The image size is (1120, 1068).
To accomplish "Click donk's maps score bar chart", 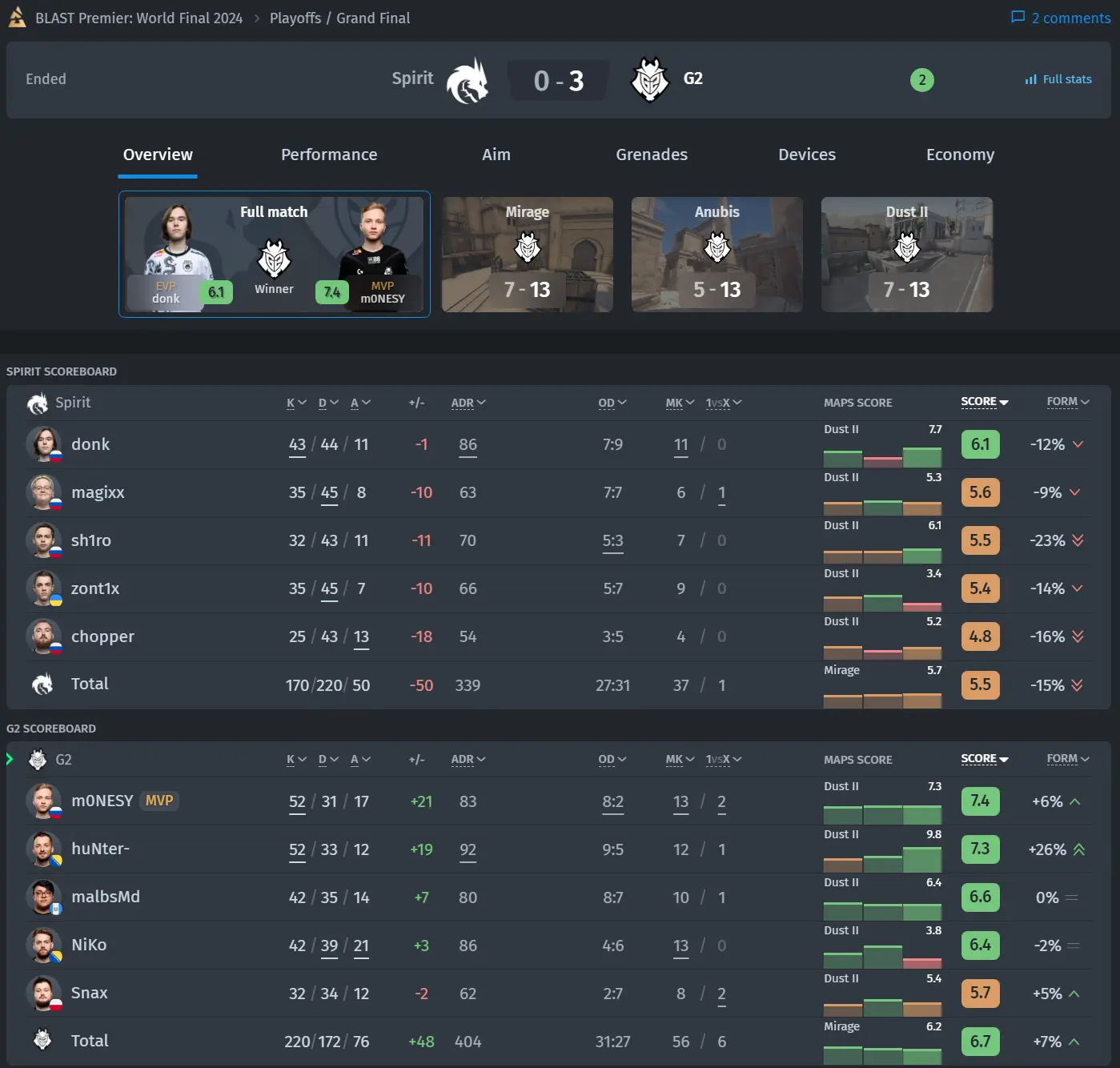I will click(882, 457).
